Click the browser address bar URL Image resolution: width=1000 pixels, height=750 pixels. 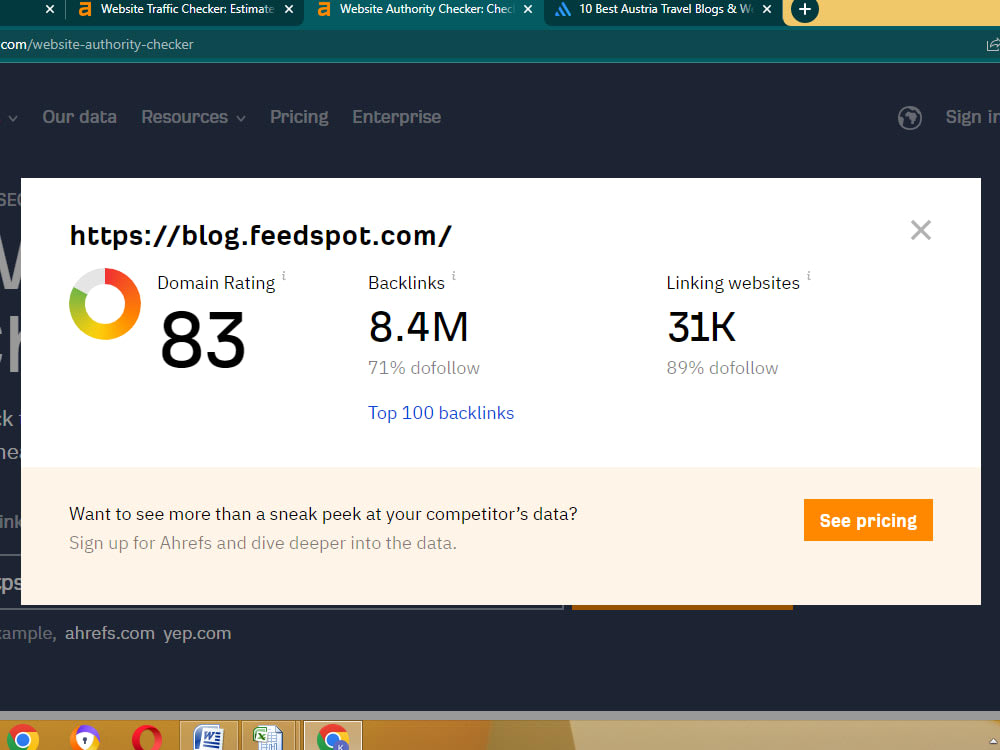[97, 45]
